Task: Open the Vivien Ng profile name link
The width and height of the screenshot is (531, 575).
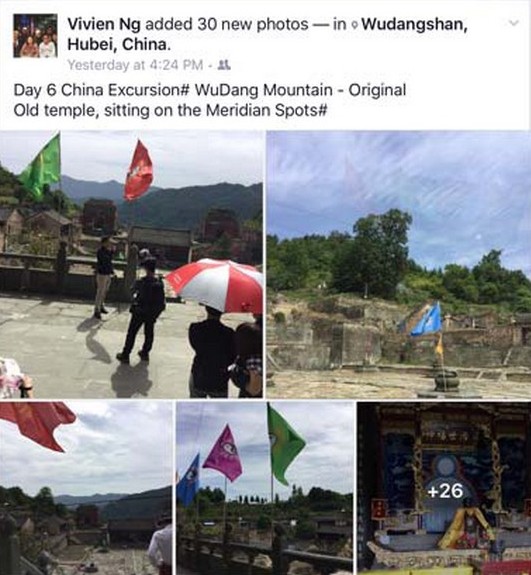Action: point(104,24)
